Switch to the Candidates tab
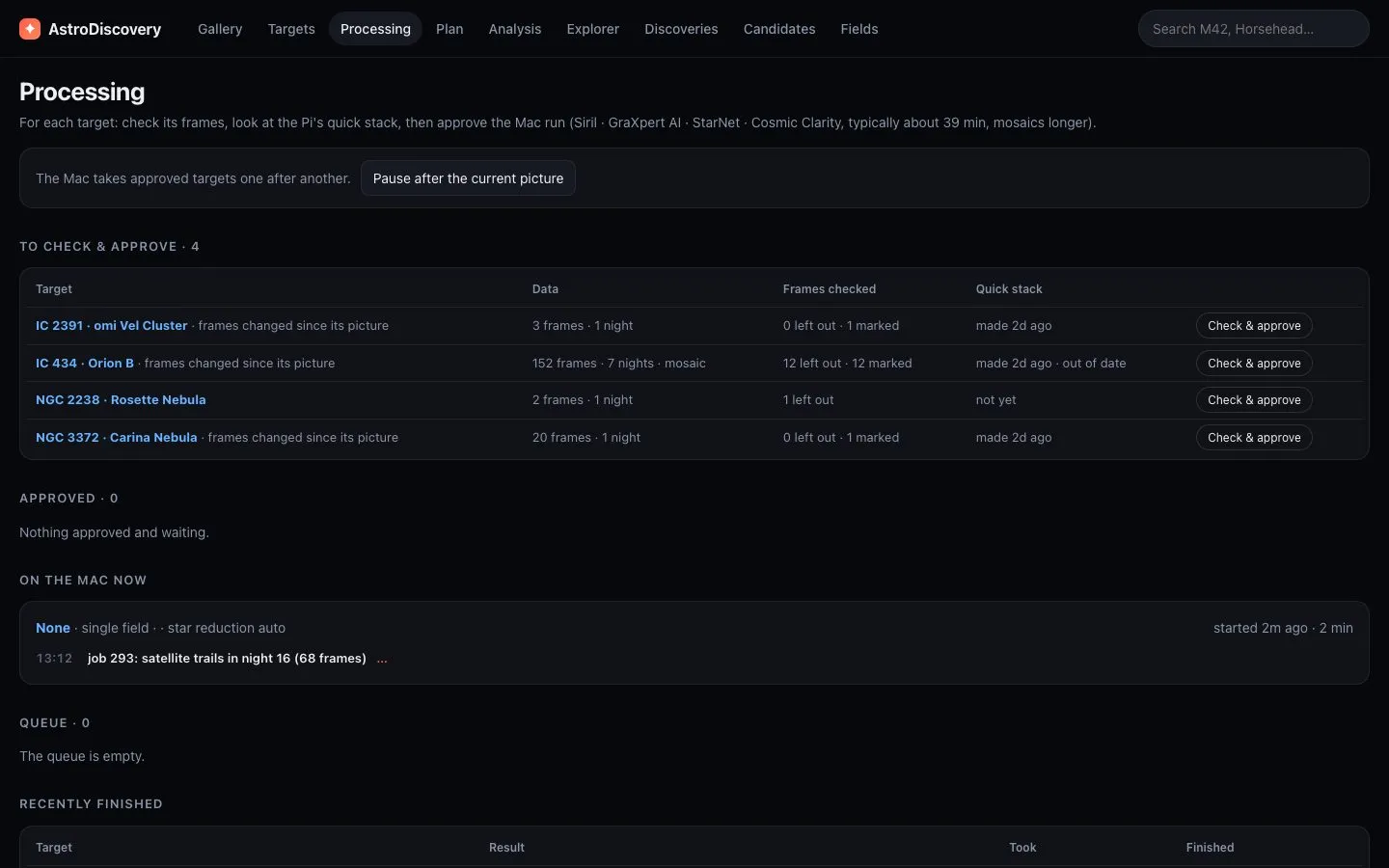The image size is (1389, 868). (x=779, y=29)
